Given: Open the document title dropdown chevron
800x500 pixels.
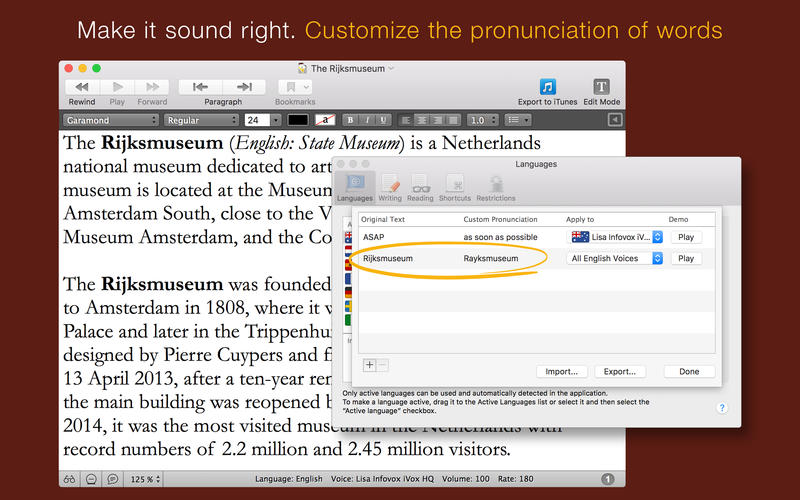Looking at the screenshot, I should (391, 68).
